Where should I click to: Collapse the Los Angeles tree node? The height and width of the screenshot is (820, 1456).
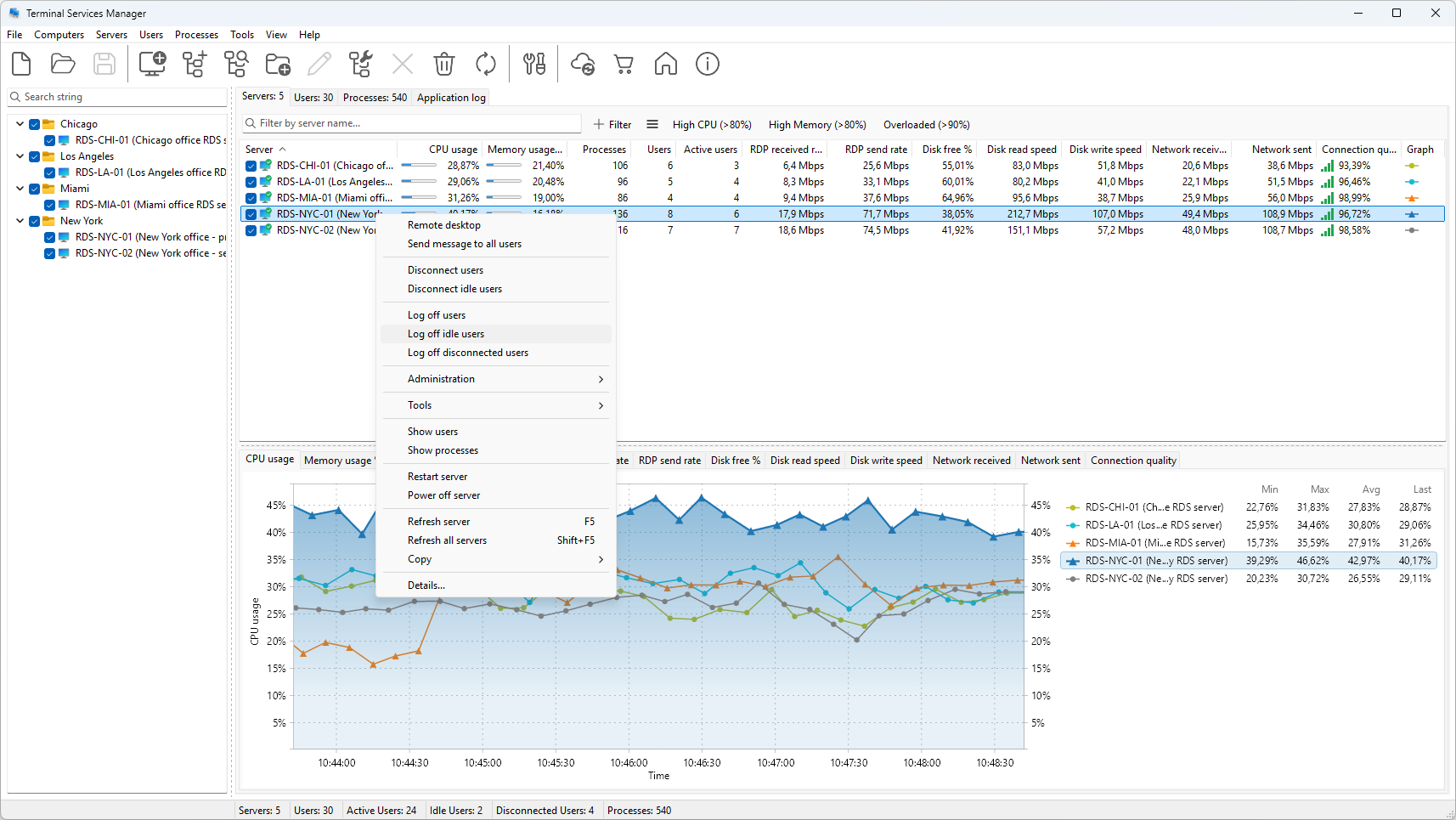[20, 156]
